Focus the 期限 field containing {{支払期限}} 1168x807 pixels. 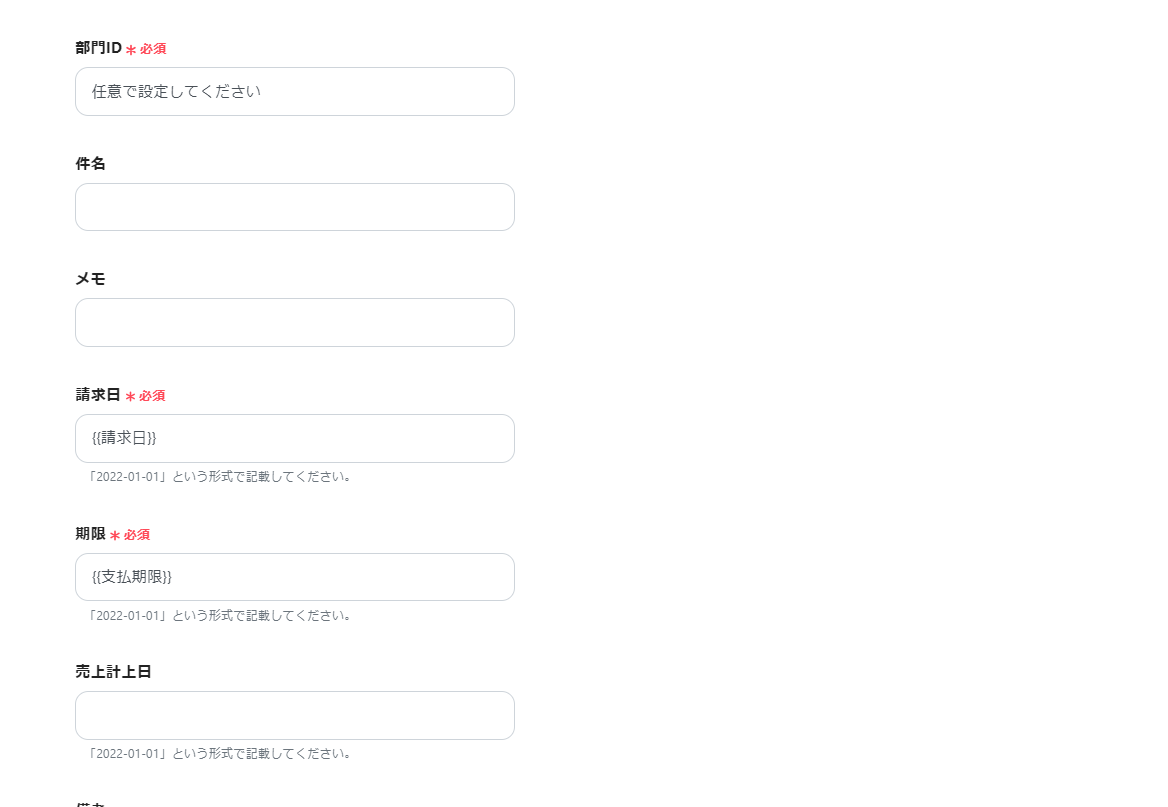point(294,577)
